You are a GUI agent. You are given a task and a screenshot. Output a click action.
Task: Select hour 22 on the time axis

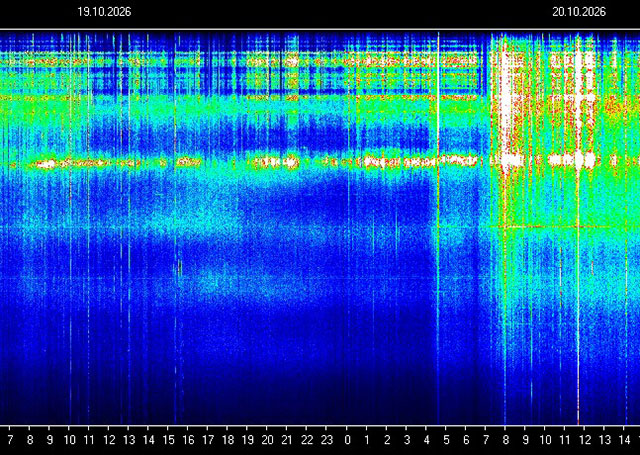click(x=307, y=440)
